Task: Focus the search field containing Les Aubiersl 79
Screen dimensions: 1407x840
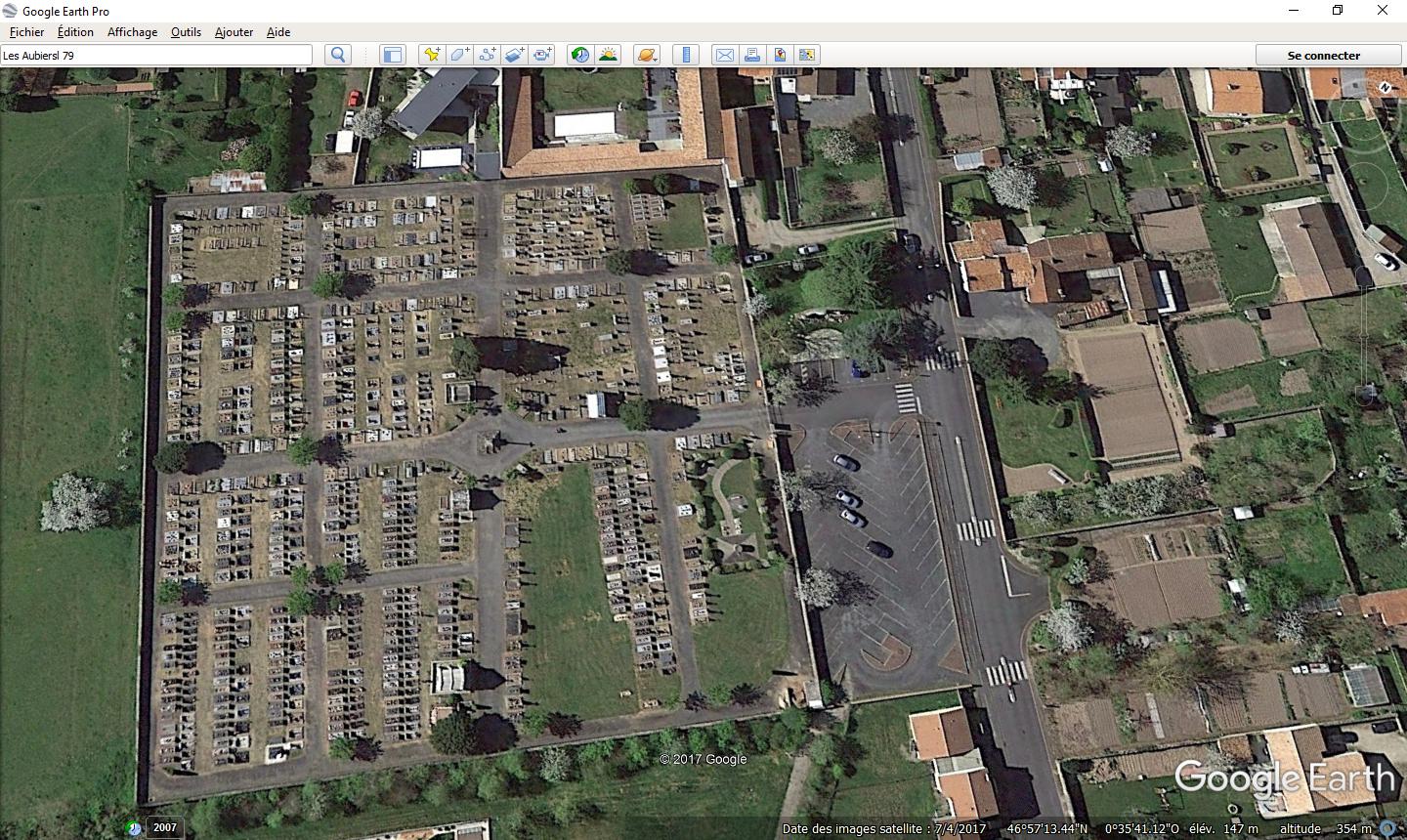Action: tap(156, 55)
